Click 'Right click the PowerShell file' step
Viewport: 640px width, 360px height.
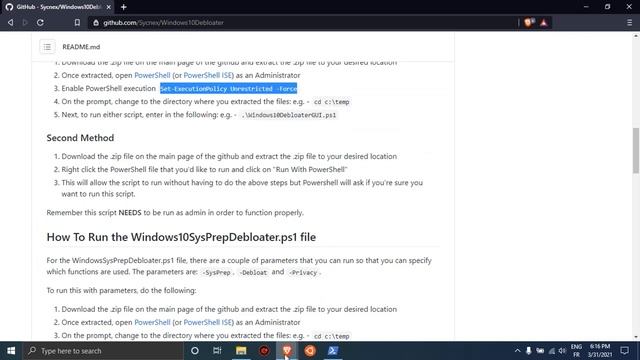click(204, 169)
